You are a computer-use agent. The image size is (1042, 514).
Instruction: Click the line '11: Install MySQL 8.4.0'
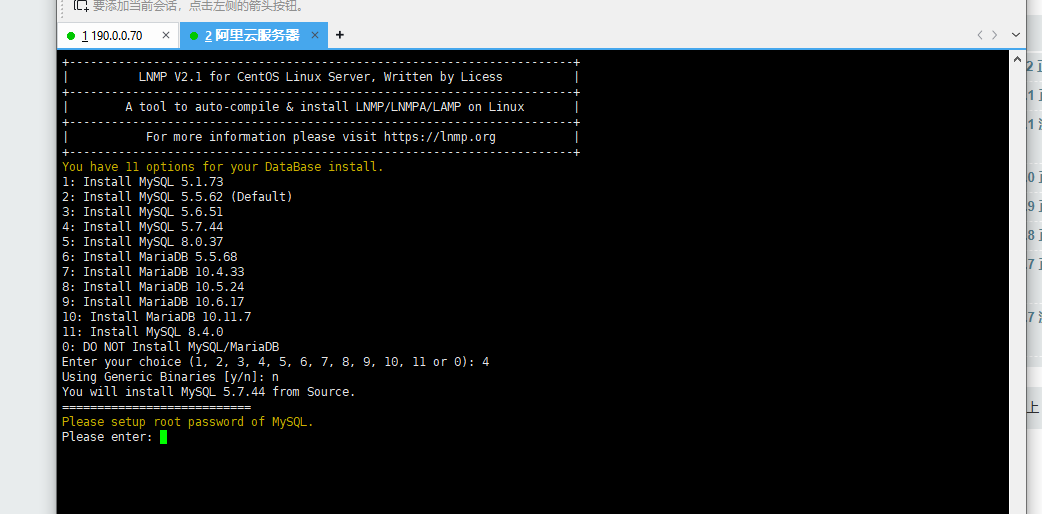(143, 332)
